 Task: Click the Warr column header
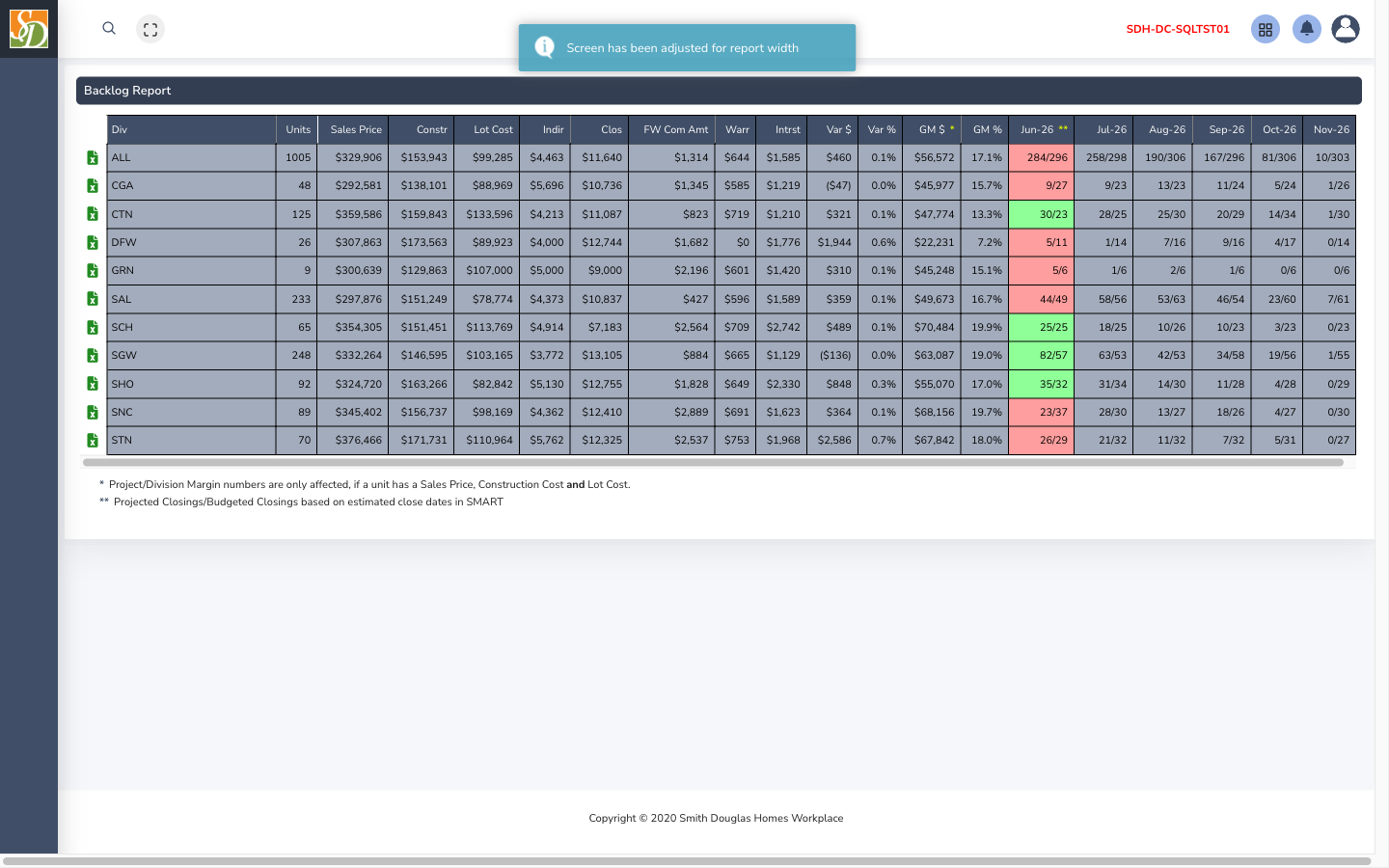[735, 129]
